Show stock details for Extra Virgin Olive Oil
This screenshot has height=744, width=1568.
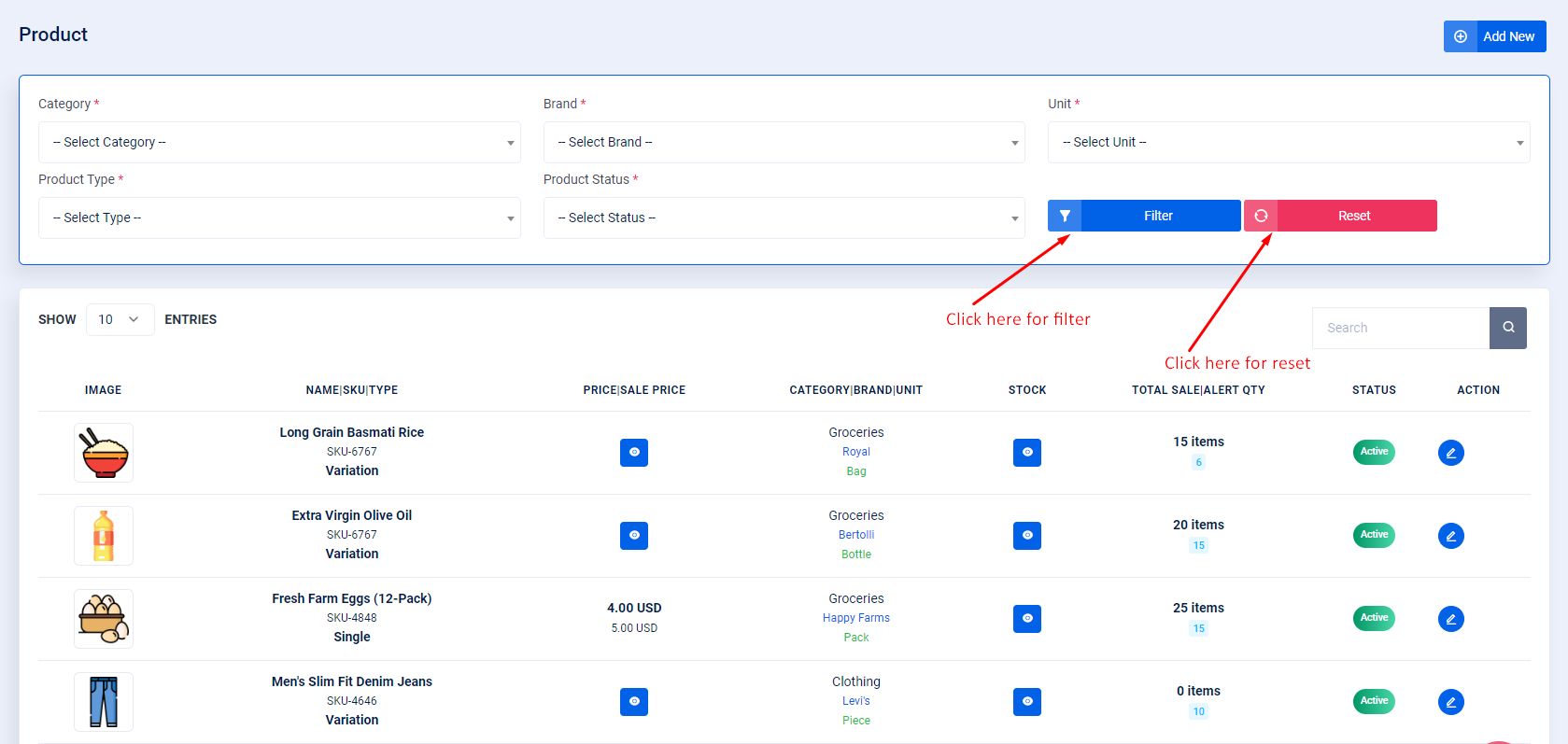(1027, 536)
